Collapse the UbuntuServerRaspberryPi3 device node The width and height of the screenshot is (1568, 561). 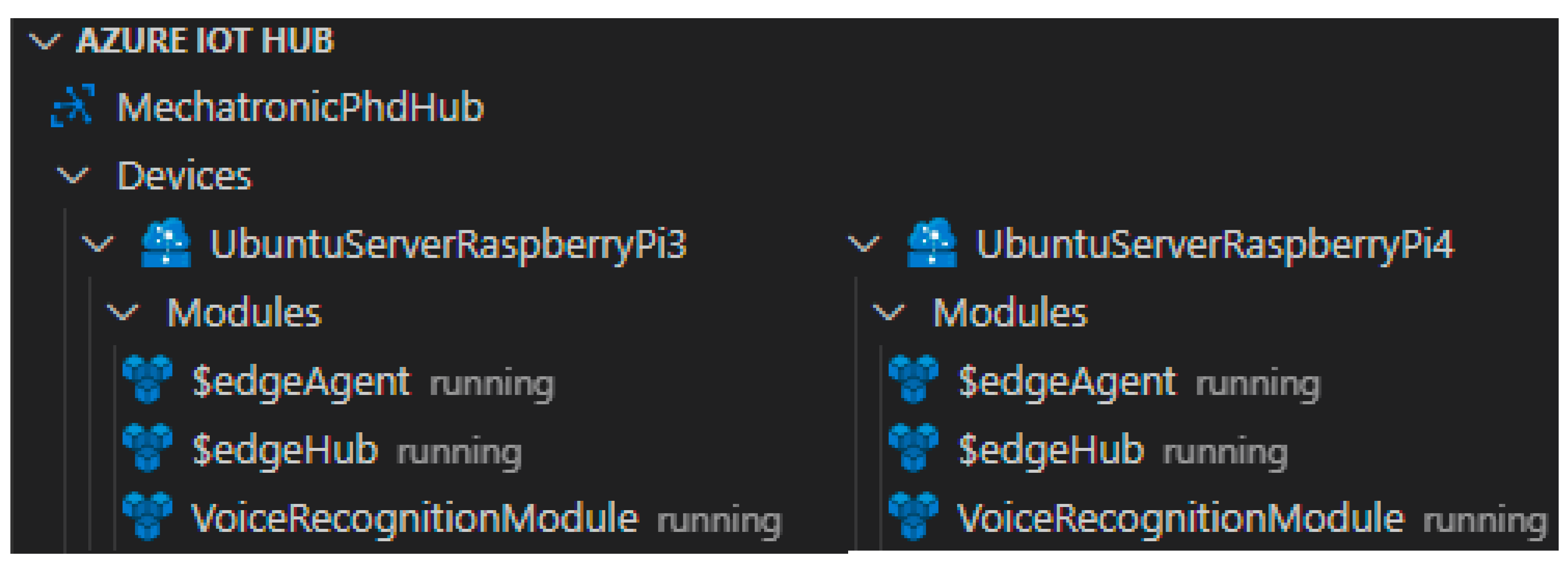[x=98, y=244]
